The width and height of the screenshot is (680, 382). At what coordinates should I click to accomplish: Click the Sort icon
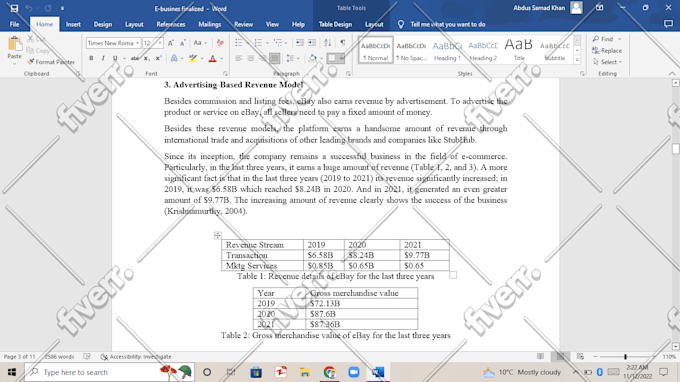[x=327, y=43]
